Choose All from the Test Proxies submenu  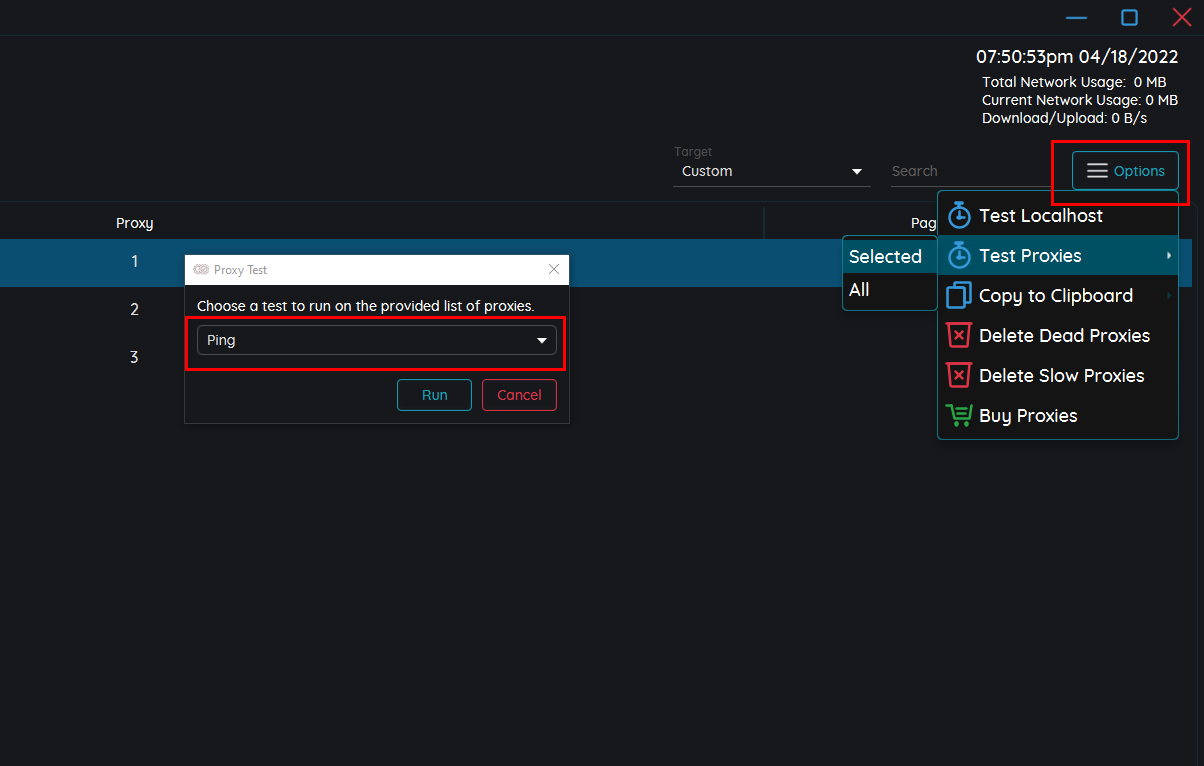(859, 290)
